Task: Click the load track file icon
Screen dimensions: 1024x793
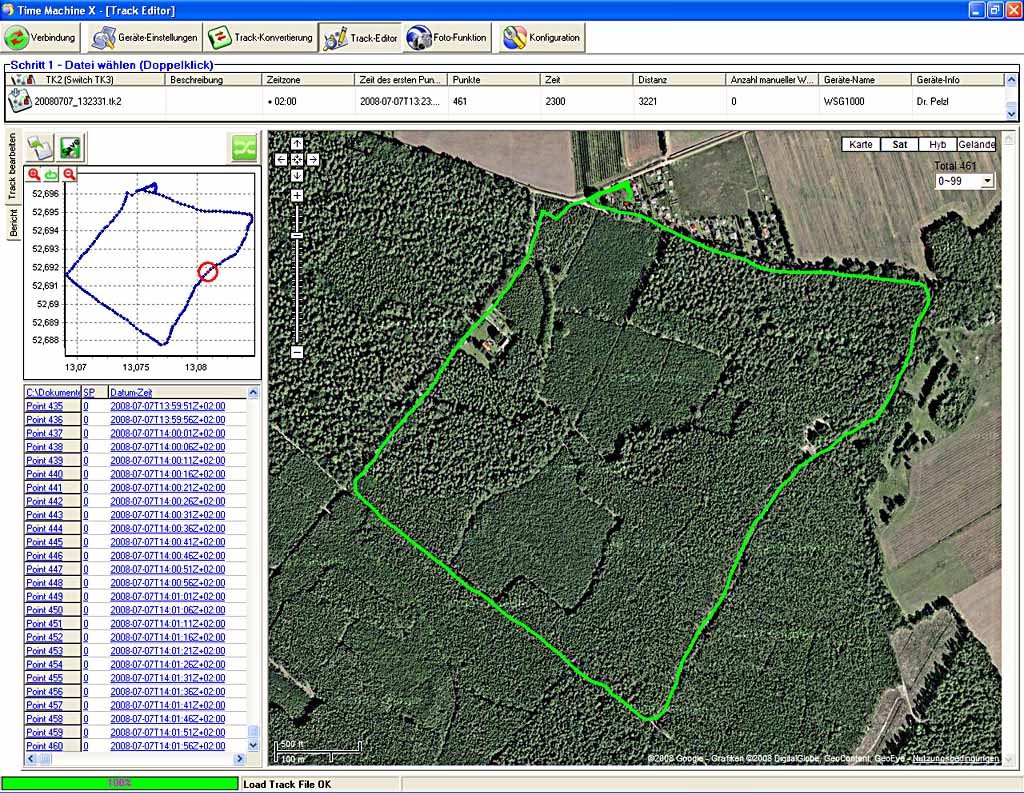Action: tap(40, 148)
